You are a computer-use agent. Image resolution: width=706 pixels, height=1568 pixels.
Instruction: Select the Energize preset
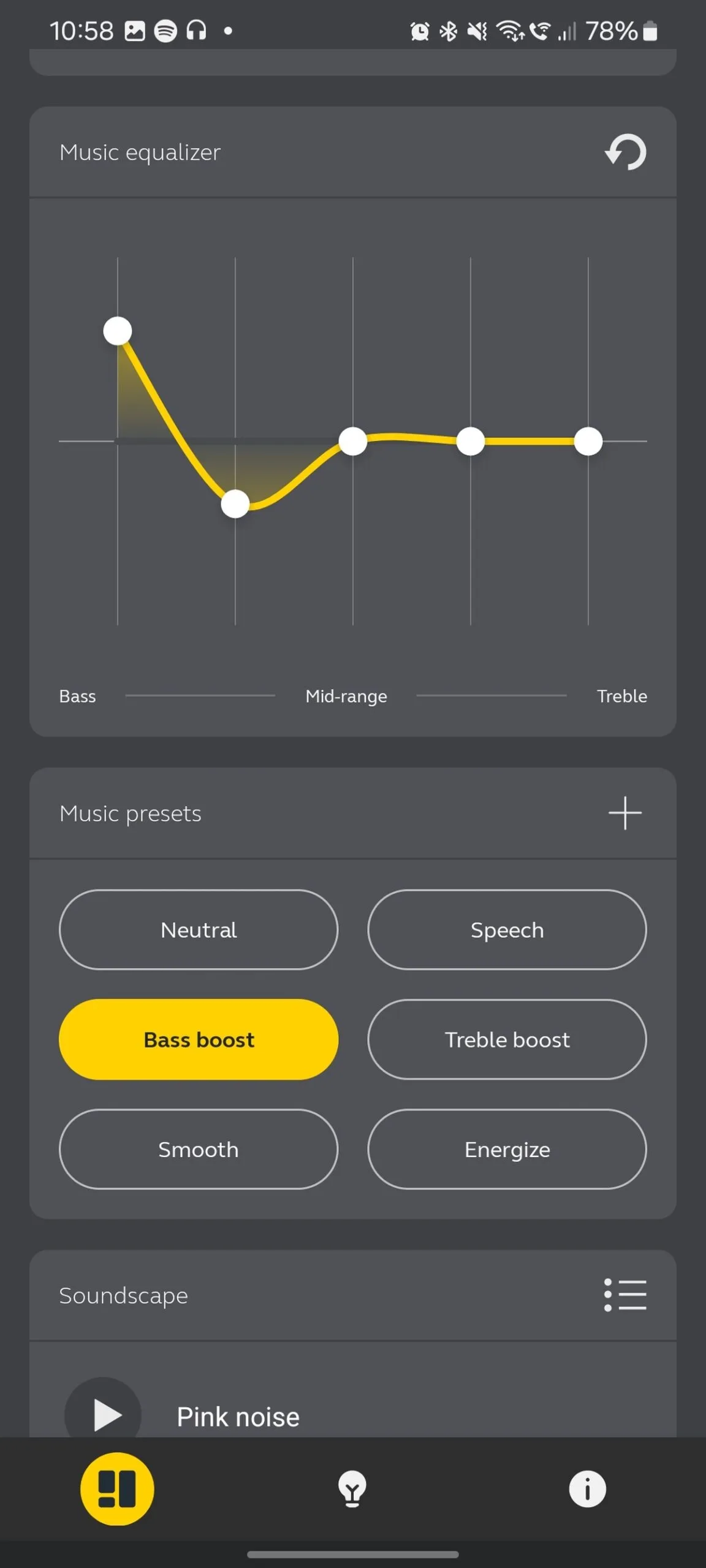(x=507, y=1149)
